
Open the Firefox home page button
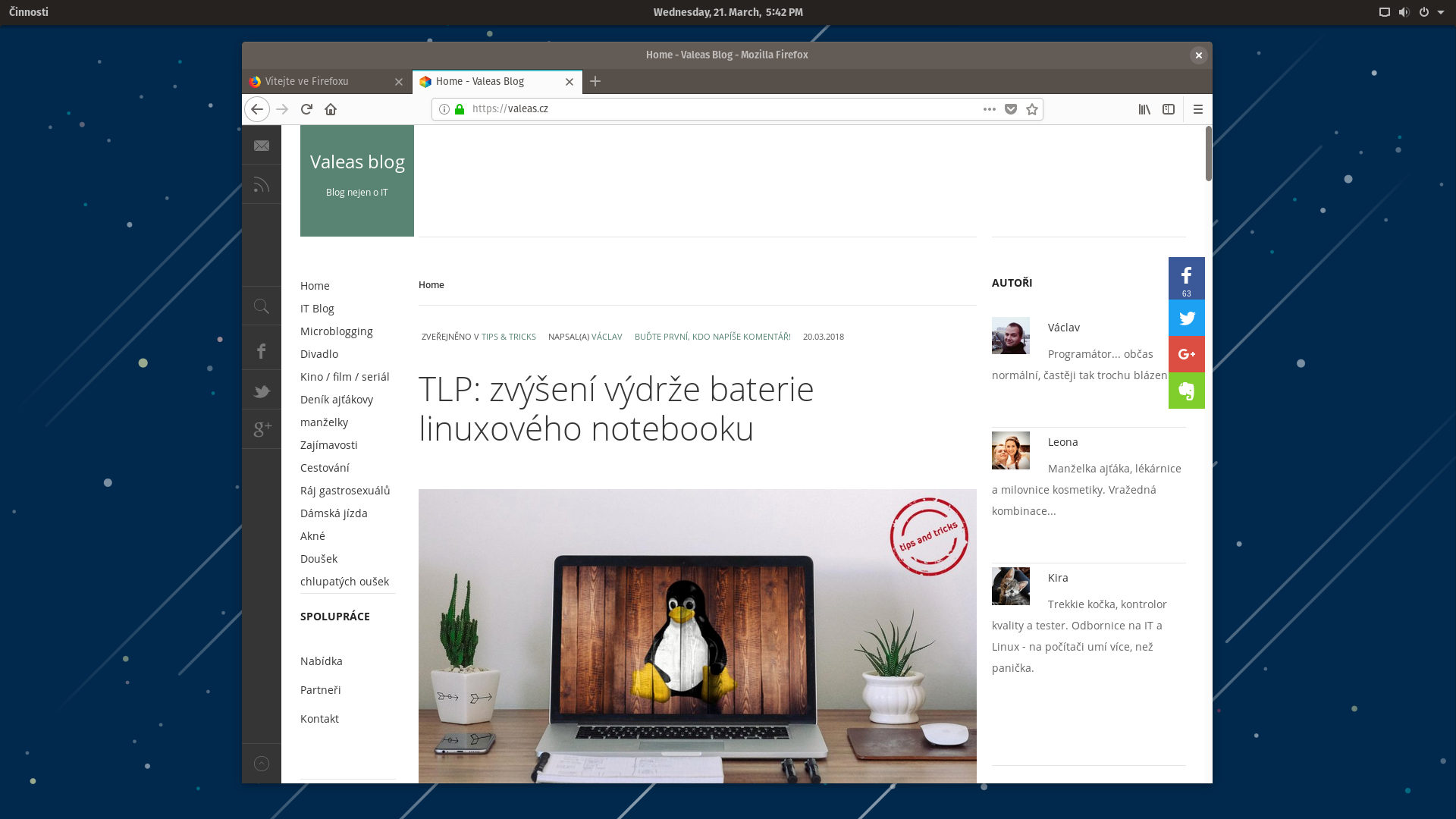coord(331,109)
